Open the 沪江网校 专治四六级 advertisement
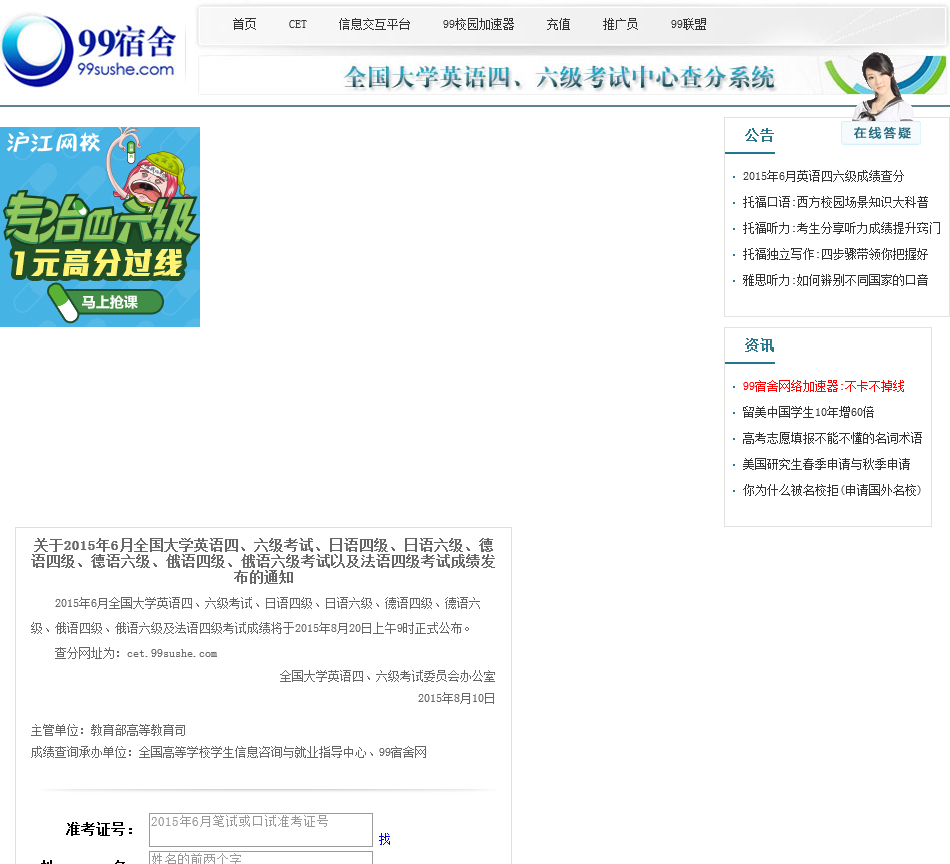 pyautogui.click(x=100, y=227)
